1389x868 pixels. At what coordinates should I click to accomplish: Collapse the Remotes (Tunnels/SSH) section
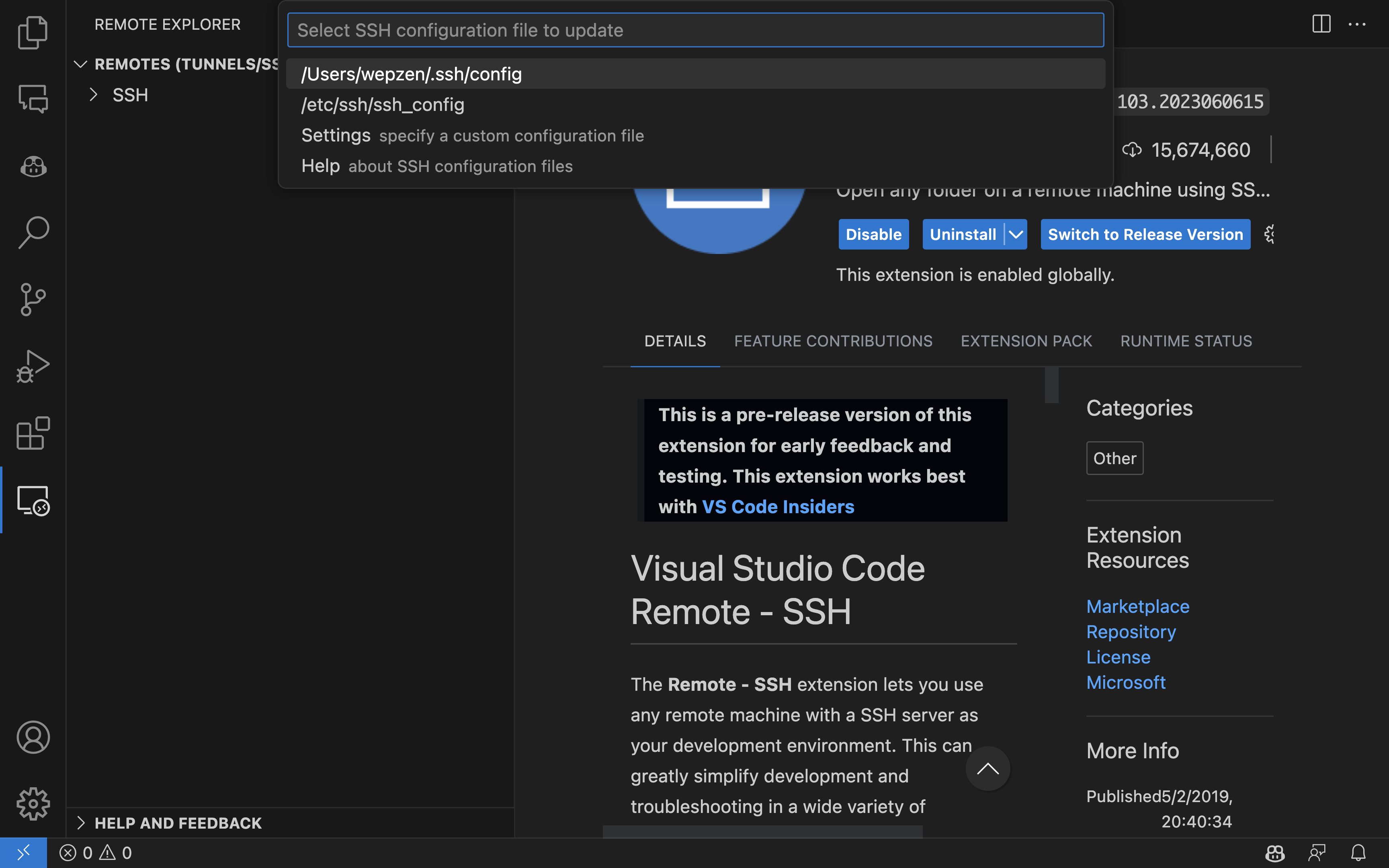point(81,64)
